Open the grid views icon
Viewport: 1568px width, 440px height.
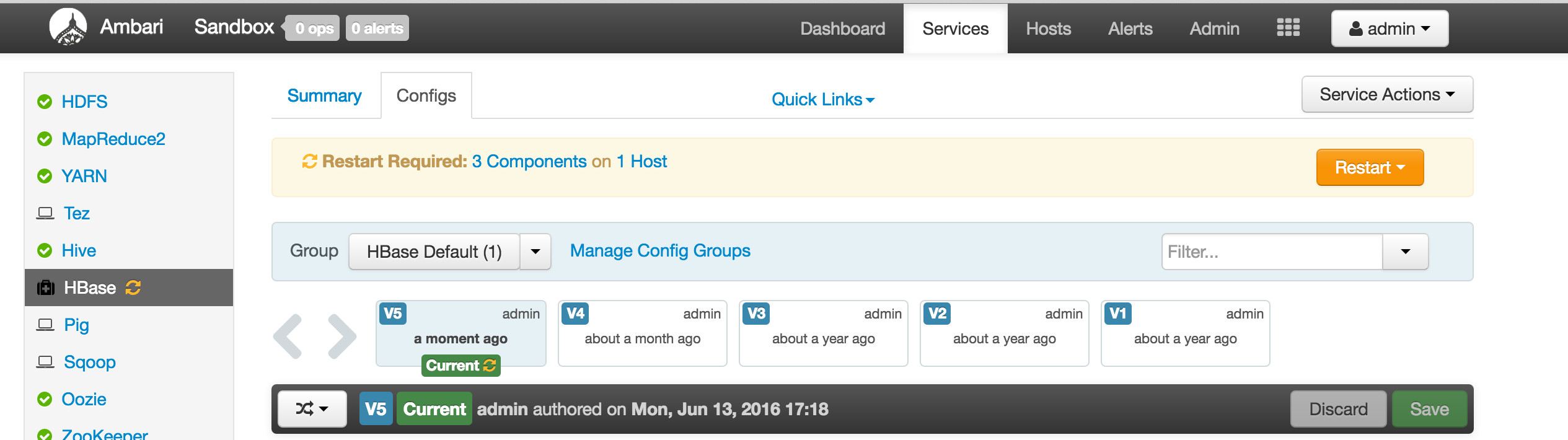(1288, 28)
